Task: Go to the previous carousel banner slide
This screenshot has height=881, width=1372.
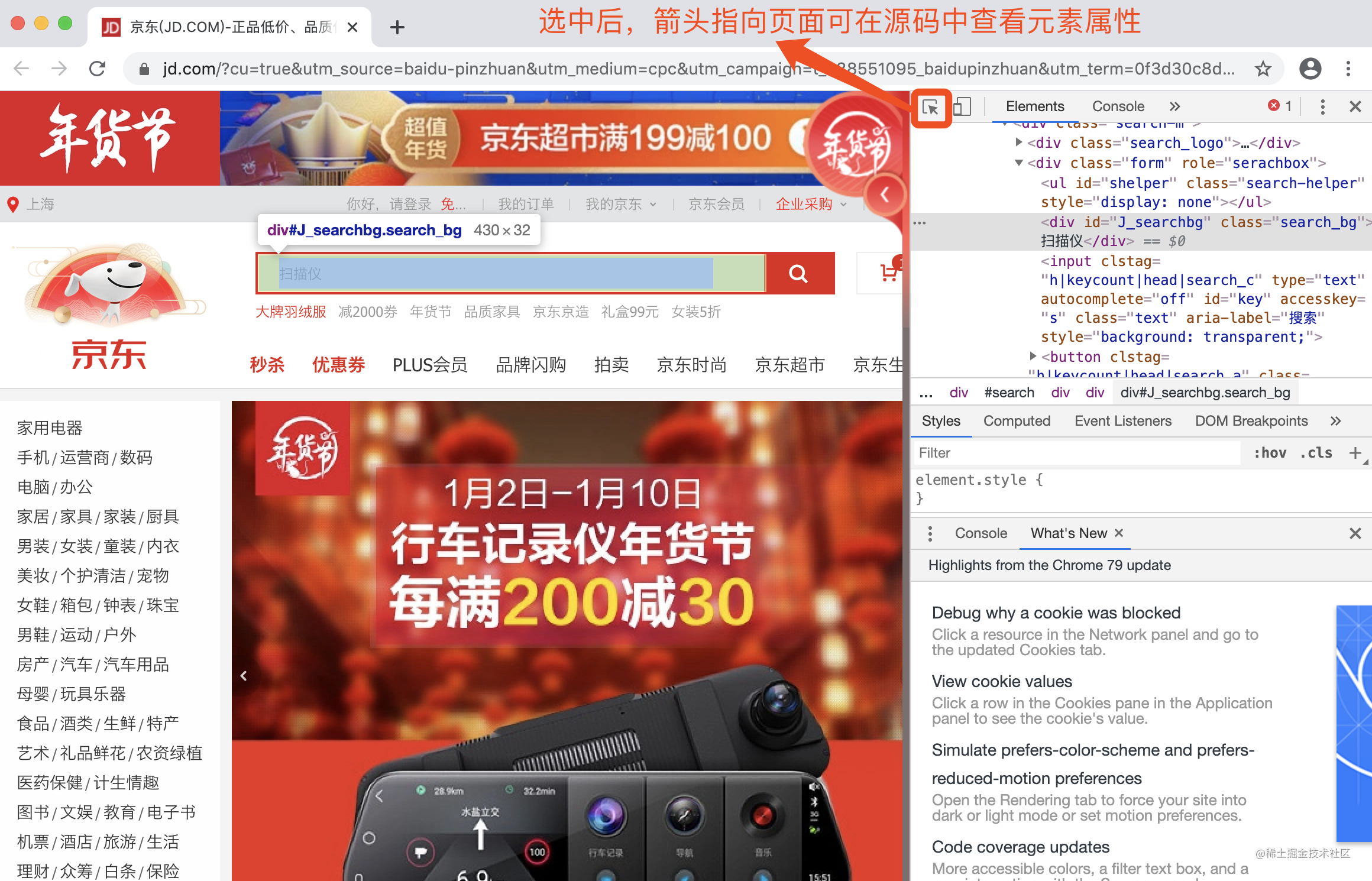Action: (244, 676)
